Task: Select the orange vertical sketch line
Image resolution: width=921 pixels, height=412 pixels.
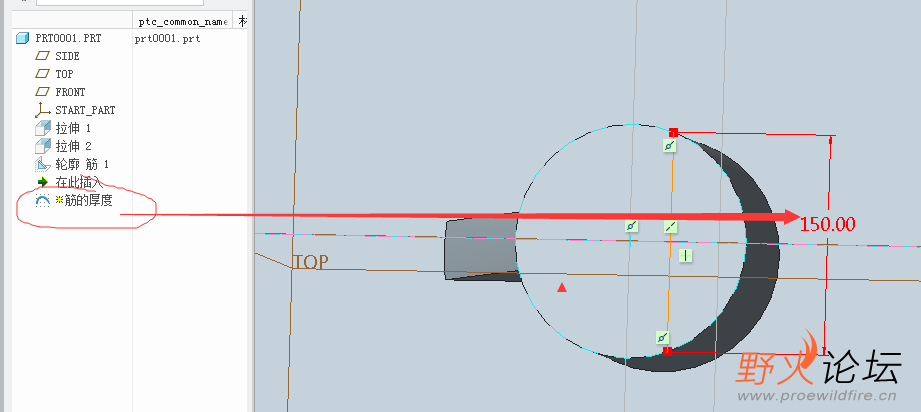Action: tap(670, 242)
